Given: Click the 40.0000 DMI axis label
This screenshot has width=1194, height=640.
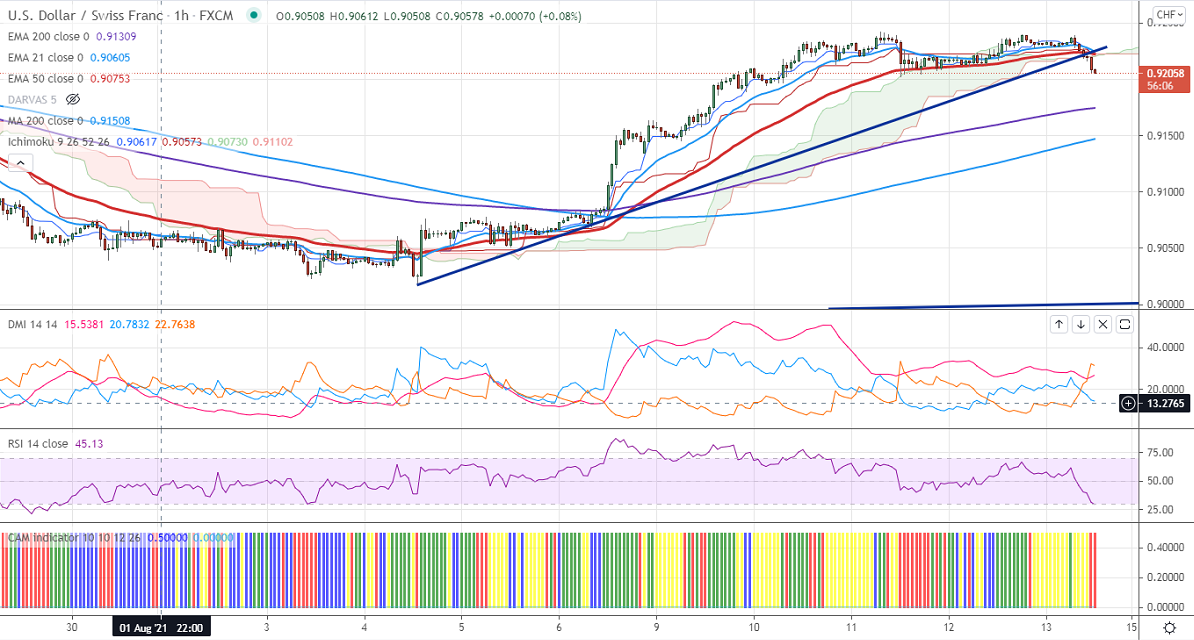Looking at the screenshot, I should [x=1165, y=347].
